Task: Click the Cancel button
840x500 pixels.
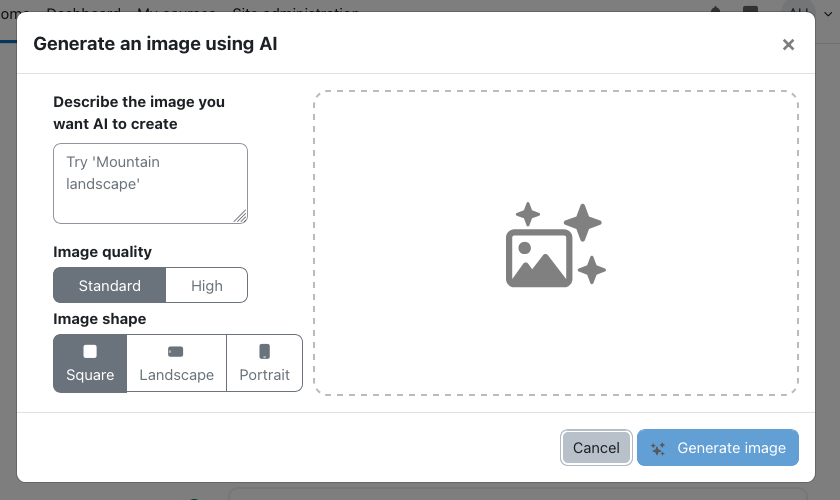Action: click(596, 447)
